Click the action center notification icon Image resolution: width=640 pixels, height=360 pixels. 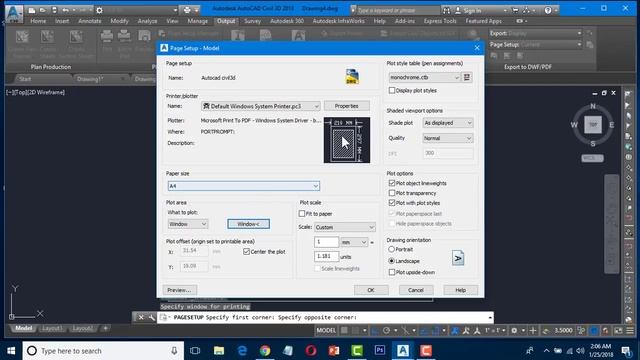[x=625, y=351]
